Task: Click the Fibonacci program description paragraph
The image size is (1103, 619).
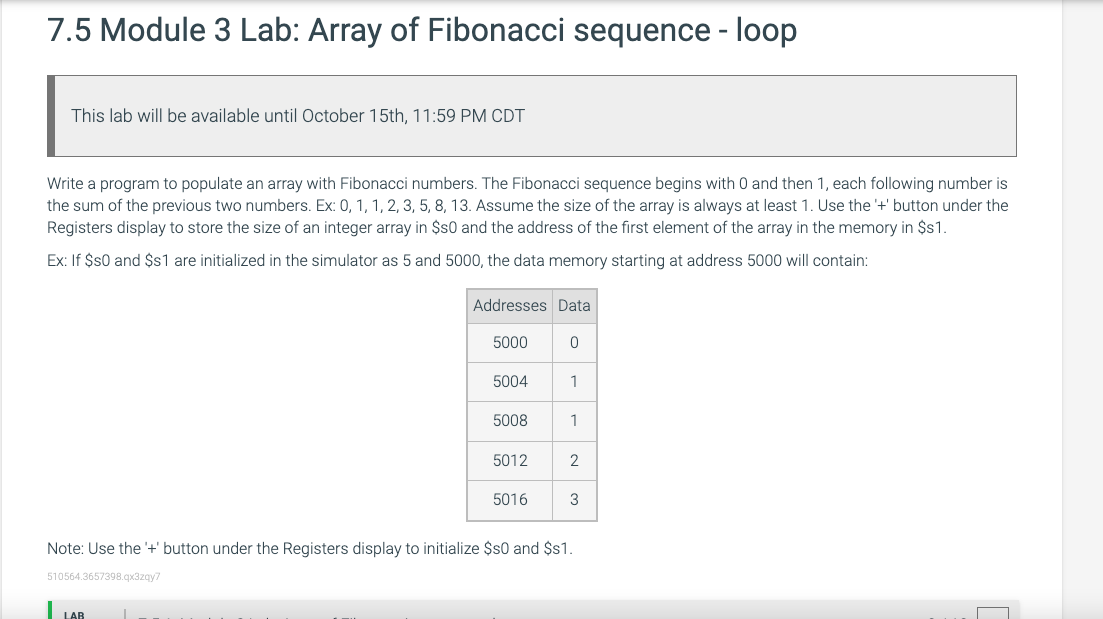Action: [528, 205]
